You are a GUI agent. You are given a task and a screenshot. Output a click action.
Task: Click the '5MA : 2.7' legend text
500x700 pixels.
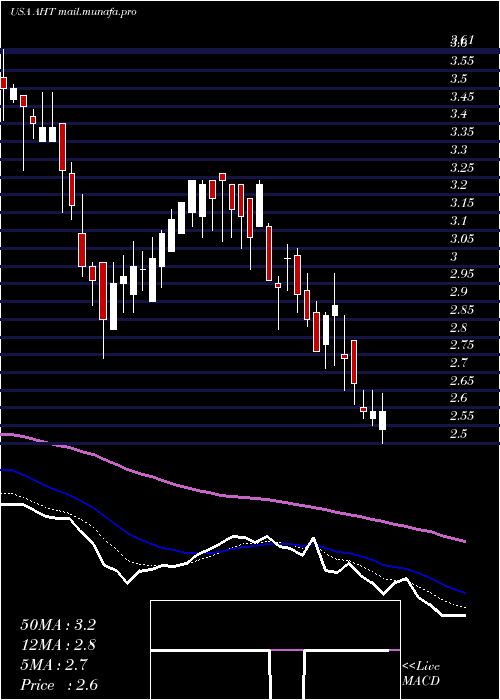tap(54, 665)
